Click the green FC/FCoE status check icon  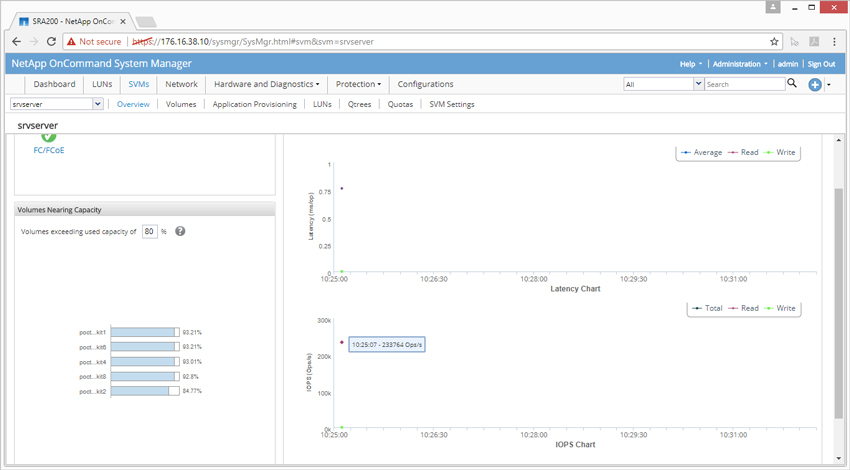49,137
